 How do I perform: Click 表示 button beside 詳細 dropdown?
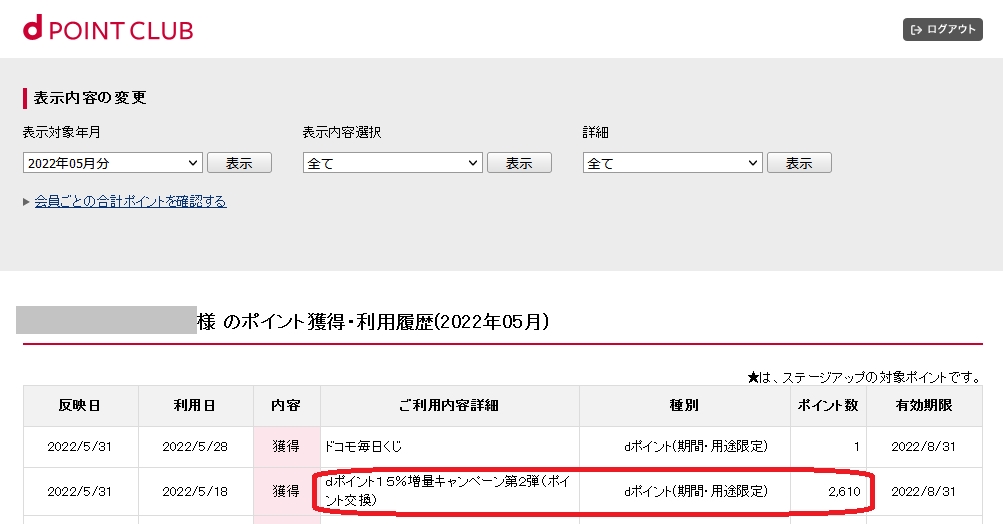coord(800,163)
